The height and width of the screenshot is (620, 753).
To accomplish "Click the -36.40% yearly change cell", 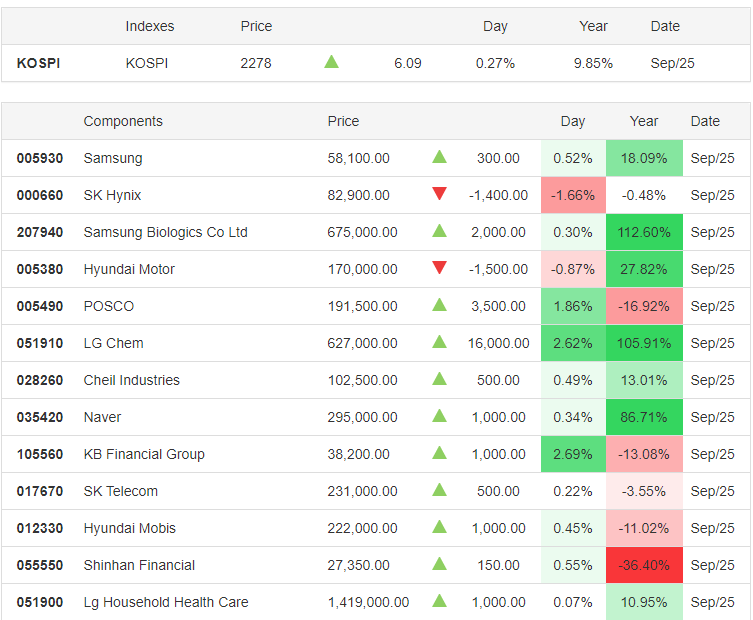I will click(644, 565).
